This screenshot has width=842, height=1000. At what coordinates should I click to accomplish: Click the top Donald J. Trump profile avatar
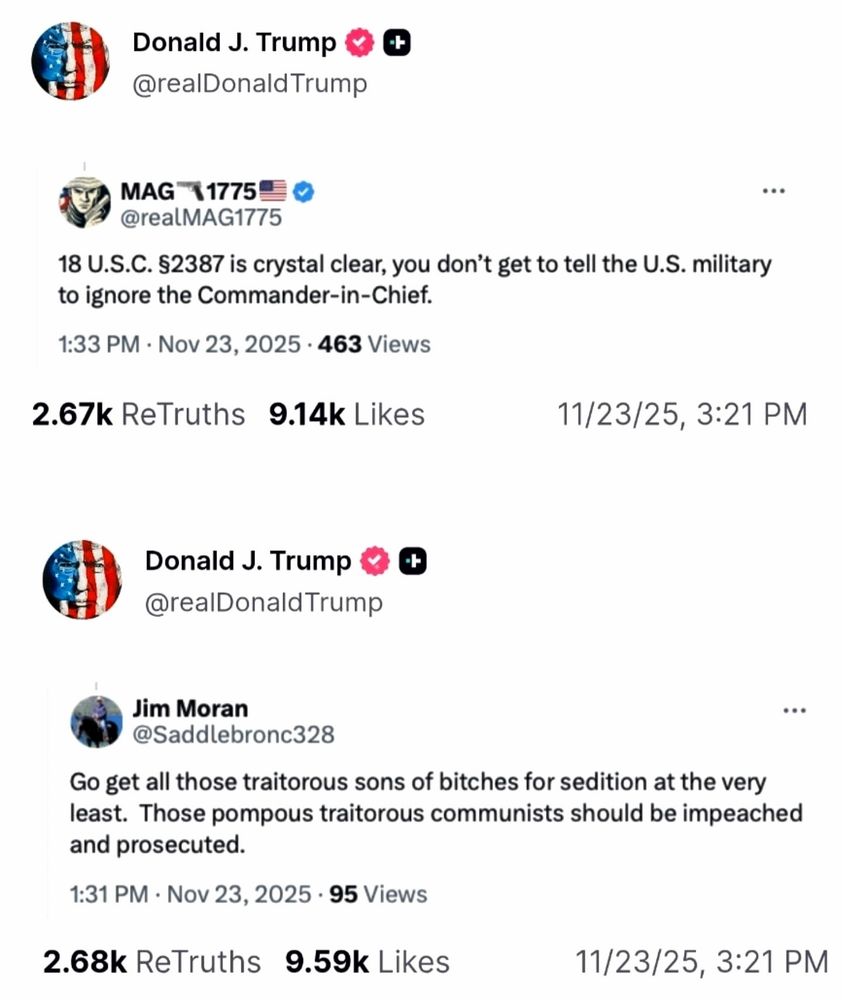tap(70, 61)
